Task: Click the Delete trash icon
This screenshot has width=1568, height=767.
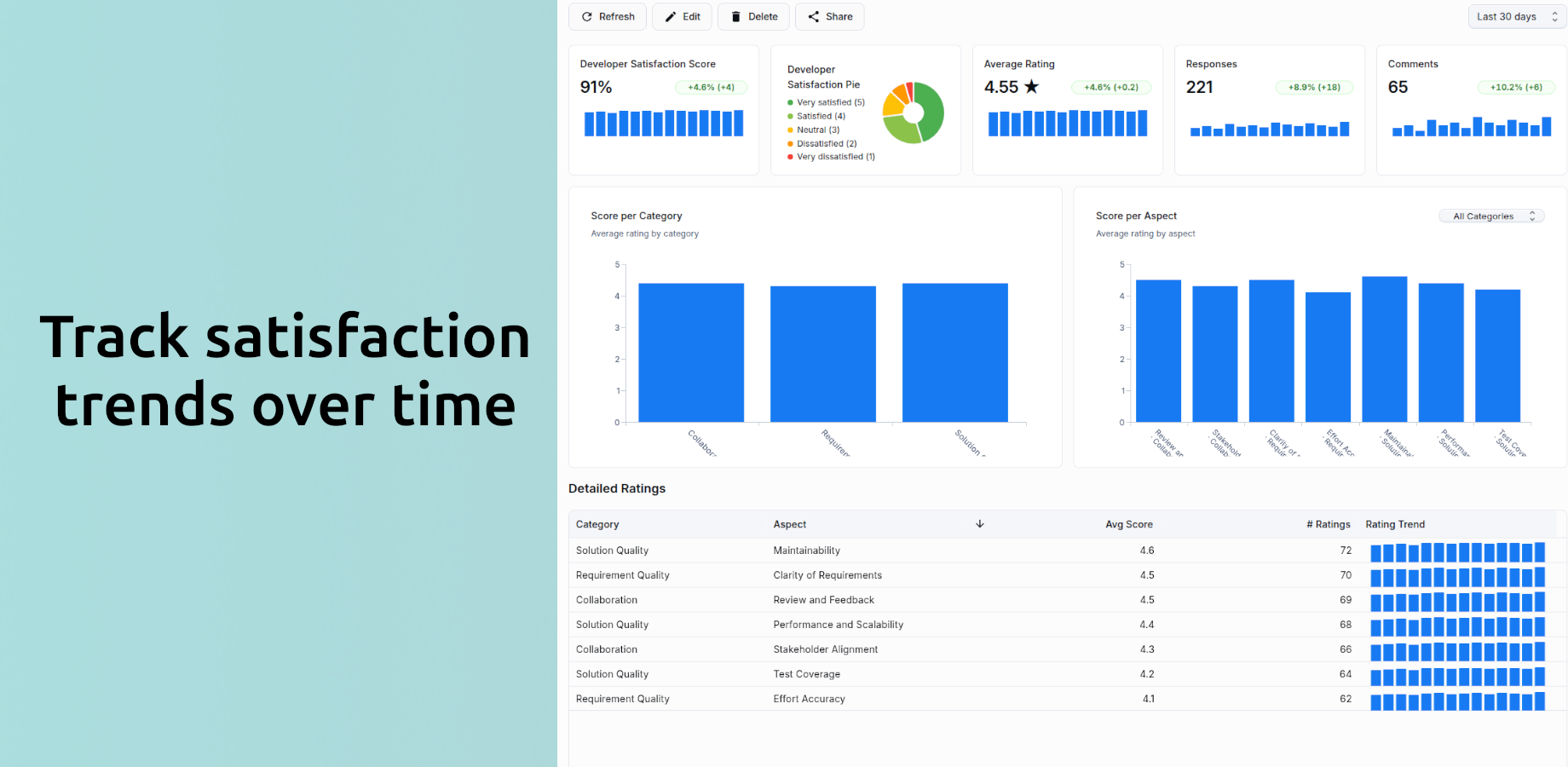Action: [735, 16]
